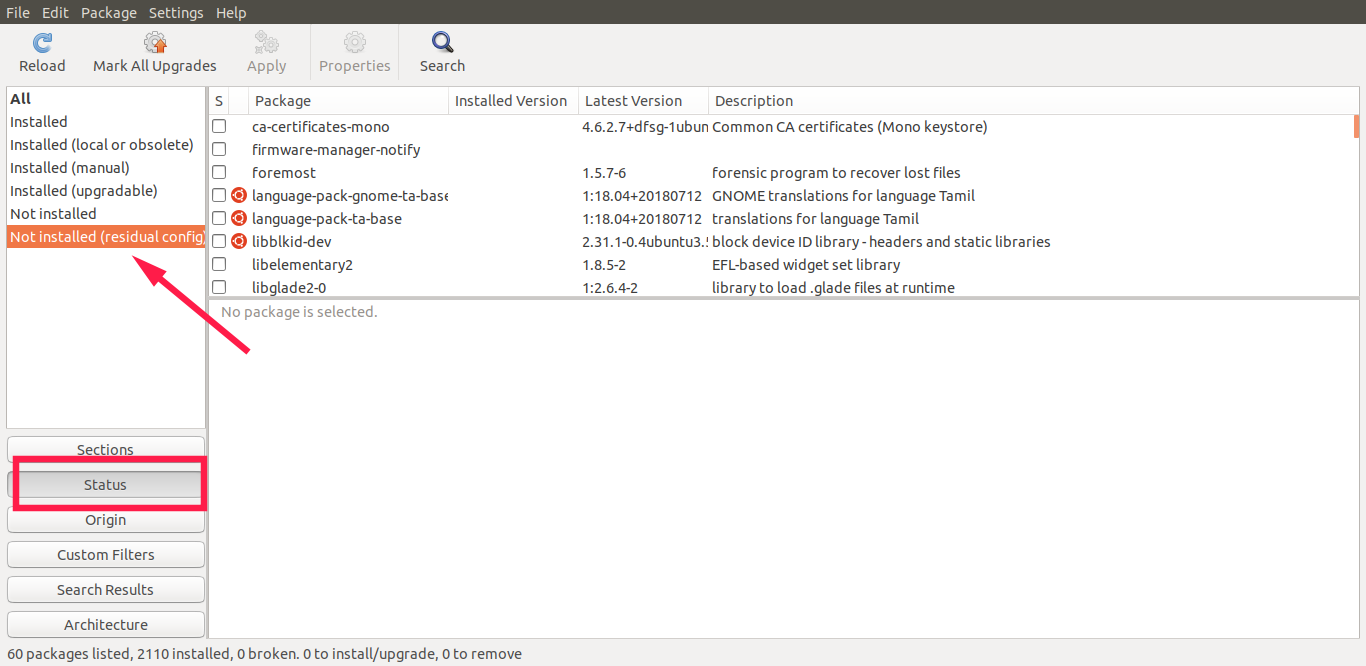1366x666 pixels.
Task: Click the Ubuntu logo icon beside language-pack-ta-base
Action: pyautogui.click(x=239, y=219)
